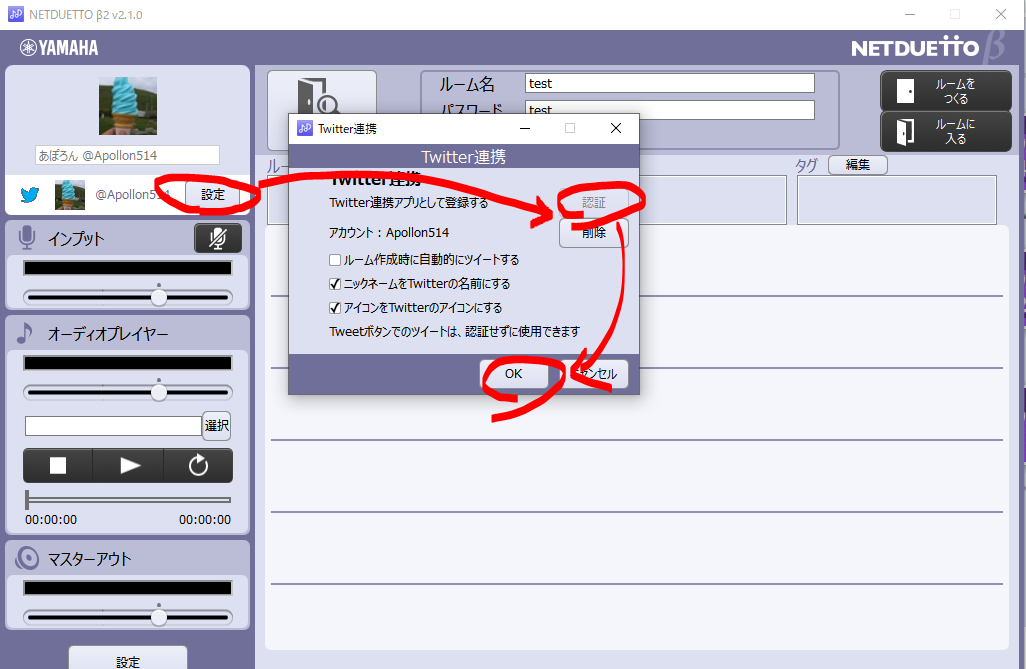Delete the account with 削除 button
This screenshot has height=669, width=1026.
(593, 232)
